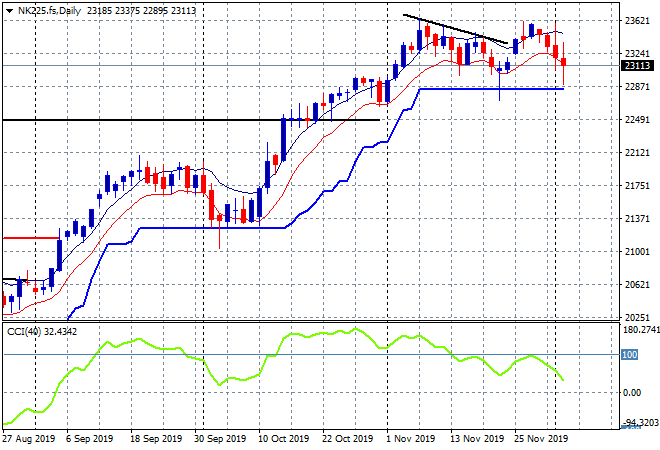Click the 22 Oct 2019 date label
This screenshot has width=660, height=450.
click(348, 439)
